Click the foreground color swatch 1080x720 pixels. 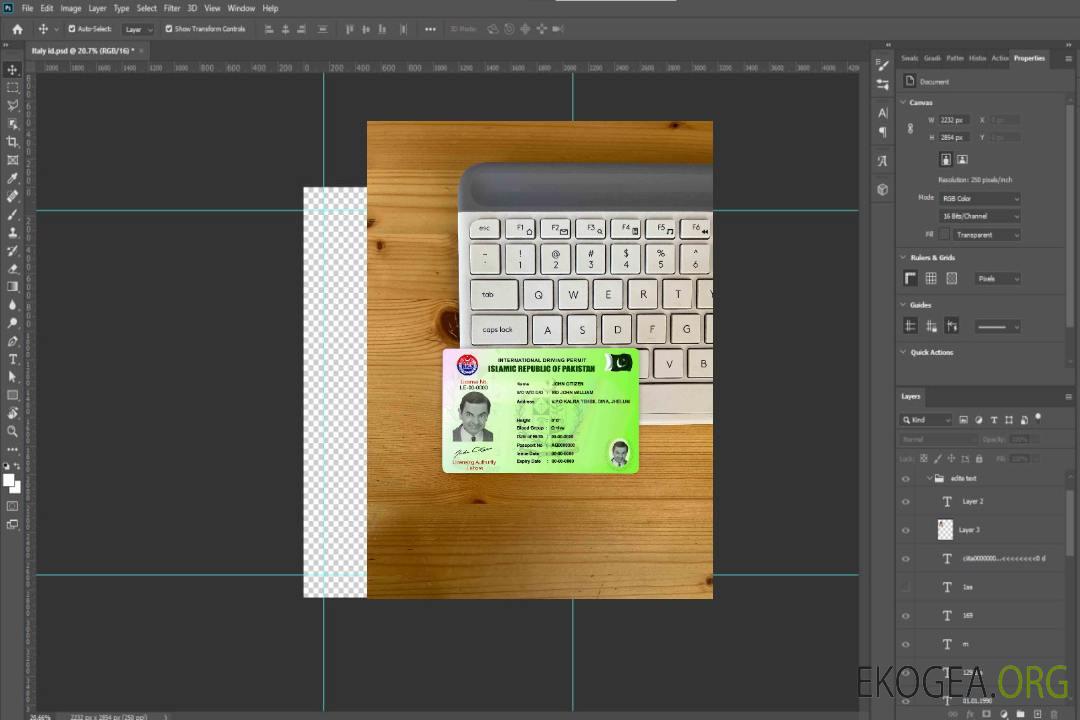[x=9, y=481]
